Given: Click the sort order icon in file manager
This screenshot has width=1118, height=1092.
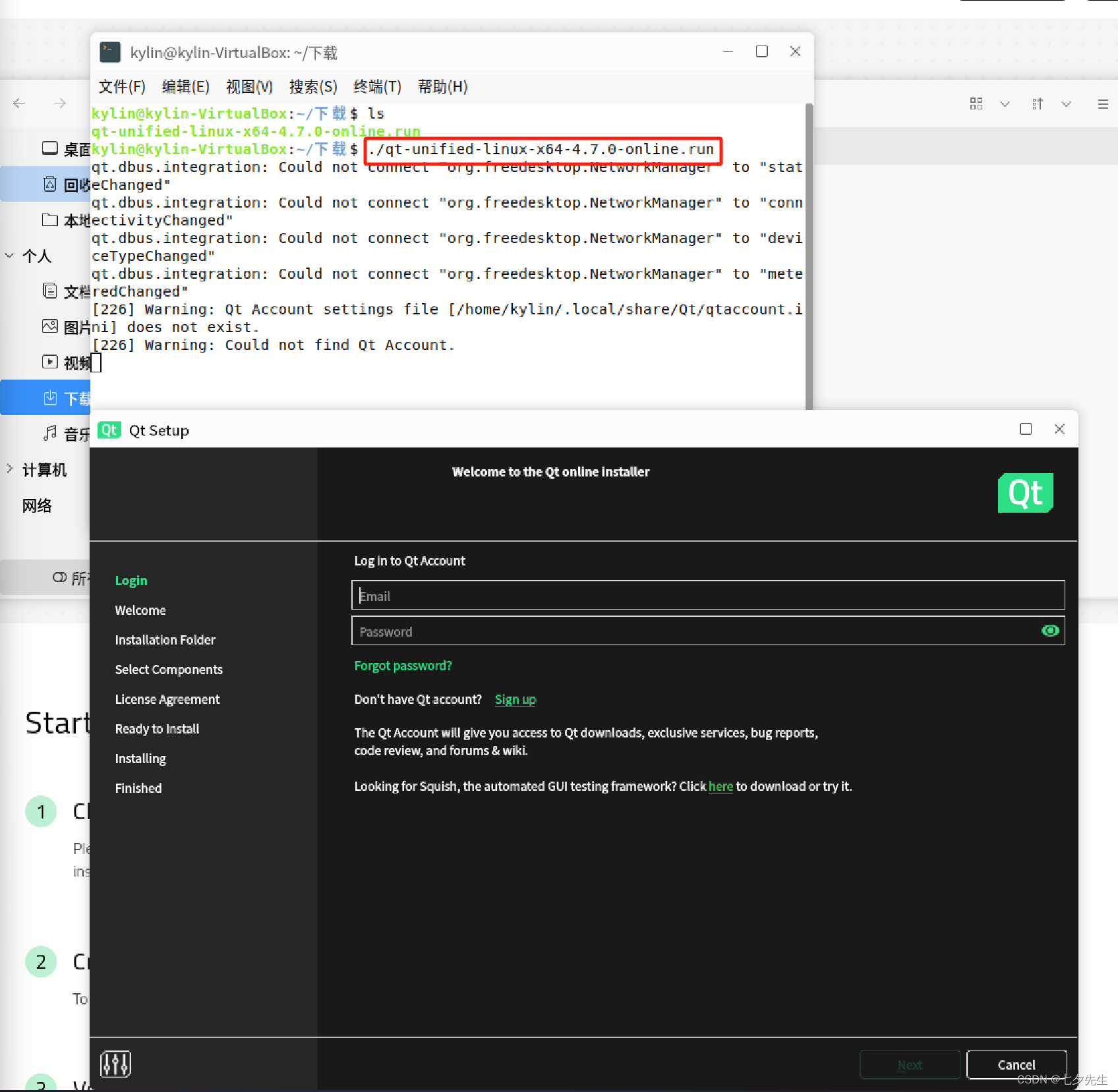Looking at the screenshot, I should coord(1038,103).
